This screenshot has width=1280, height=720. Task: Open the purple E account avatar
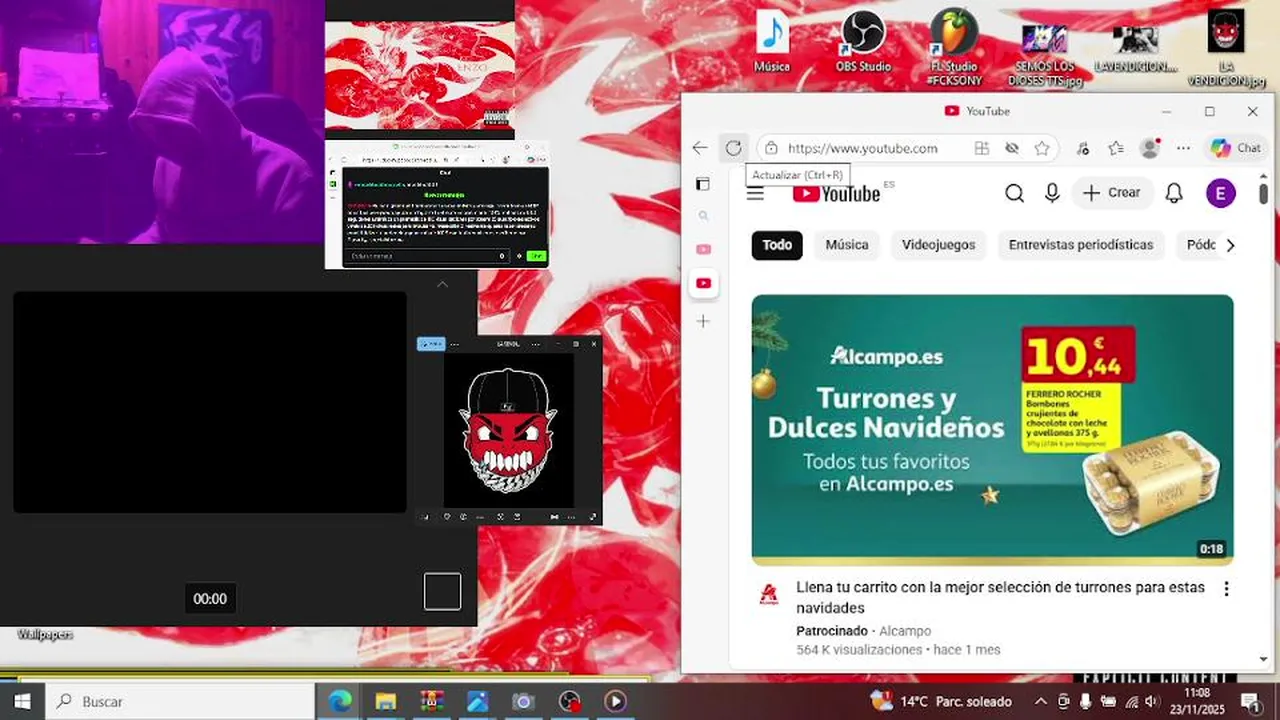(1220, 193)
